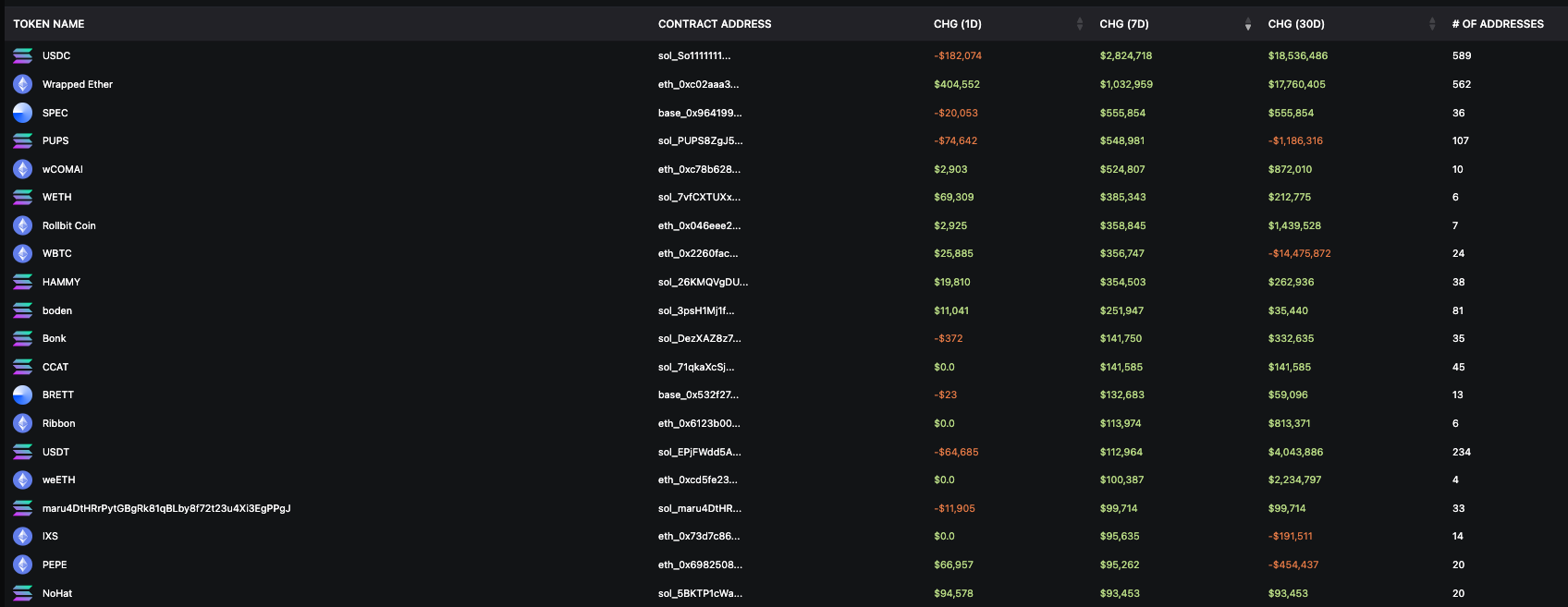
Task: Click the 30D change value -$14,475,872
Action: 1299,254
